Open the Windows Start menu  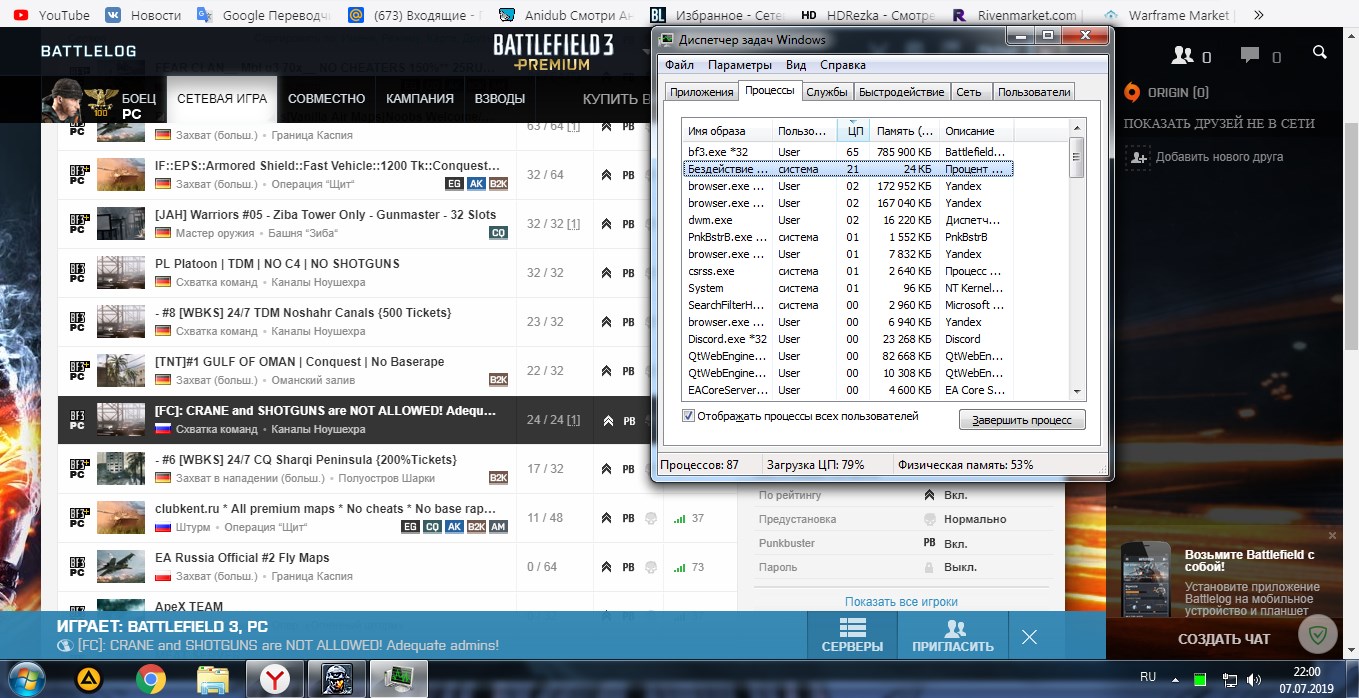[x=28, y=680]
